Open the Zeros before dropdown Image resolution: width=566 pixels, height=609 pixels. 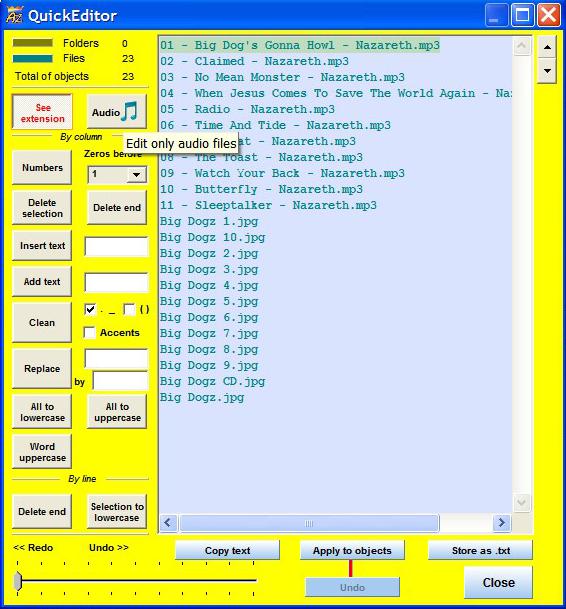tap(136, 175)
